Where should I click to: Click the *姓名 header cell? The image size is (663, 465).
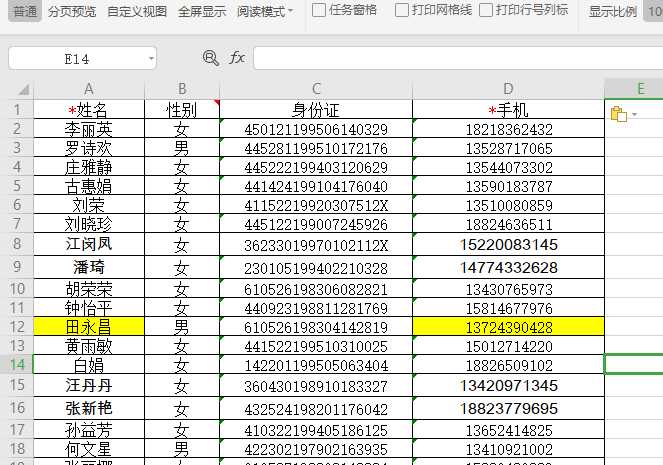coord(89,109)
